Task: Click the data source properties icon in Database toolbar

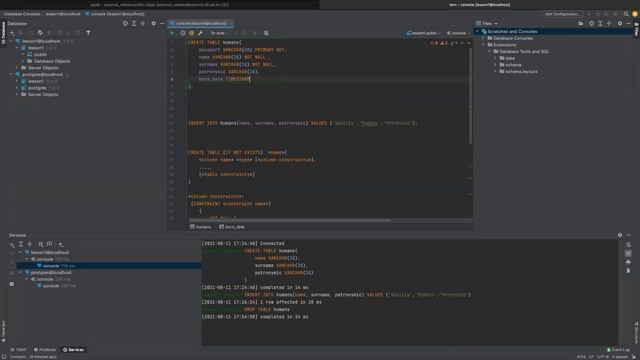Action: (40, 33)
